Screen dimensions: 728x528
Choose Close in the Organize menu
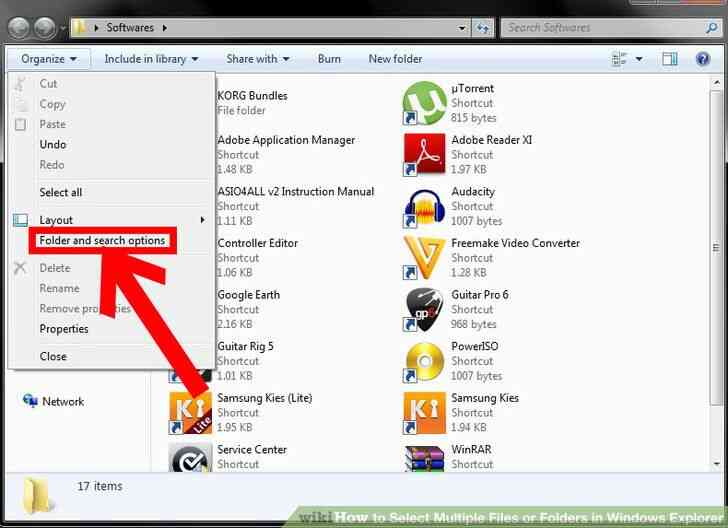tap(53, 357)
